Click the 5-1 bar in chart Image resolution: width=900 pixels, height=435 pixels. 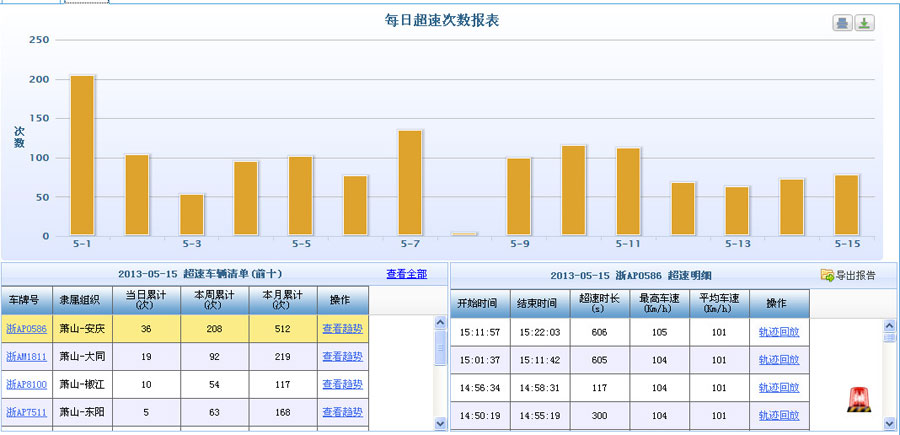click(x=82, y=155)
